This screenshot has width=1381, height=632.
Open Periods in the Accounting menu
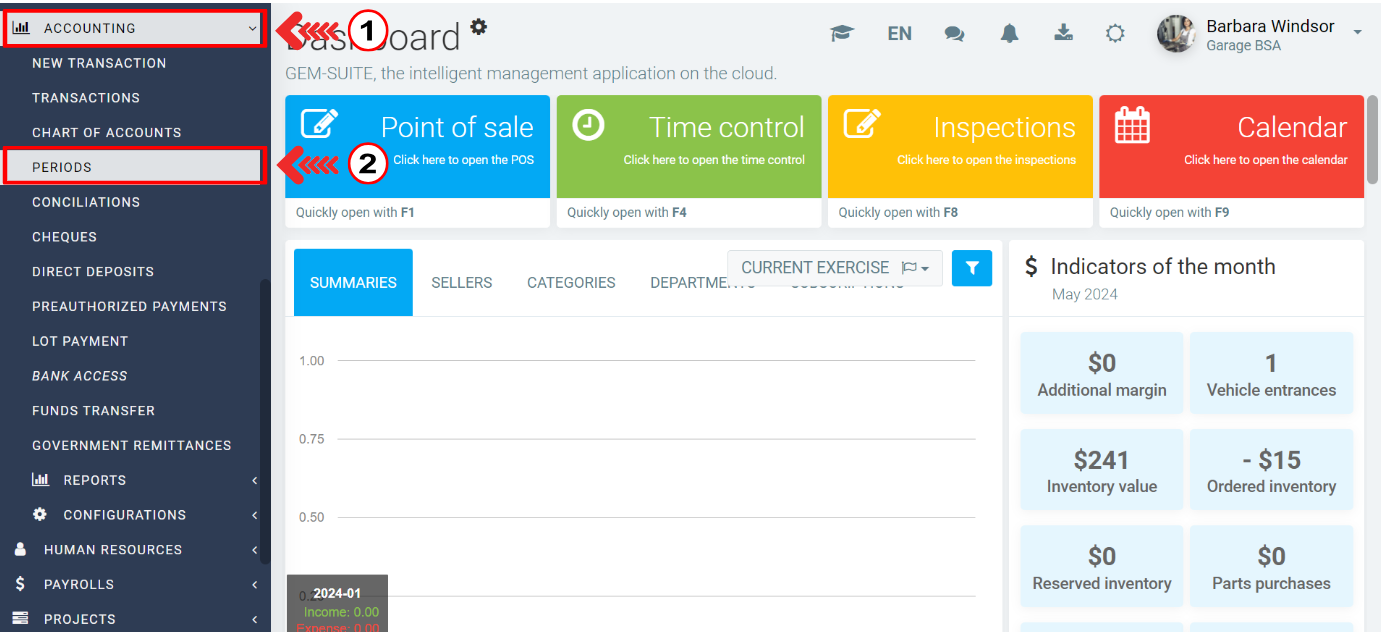coord(134,167)
